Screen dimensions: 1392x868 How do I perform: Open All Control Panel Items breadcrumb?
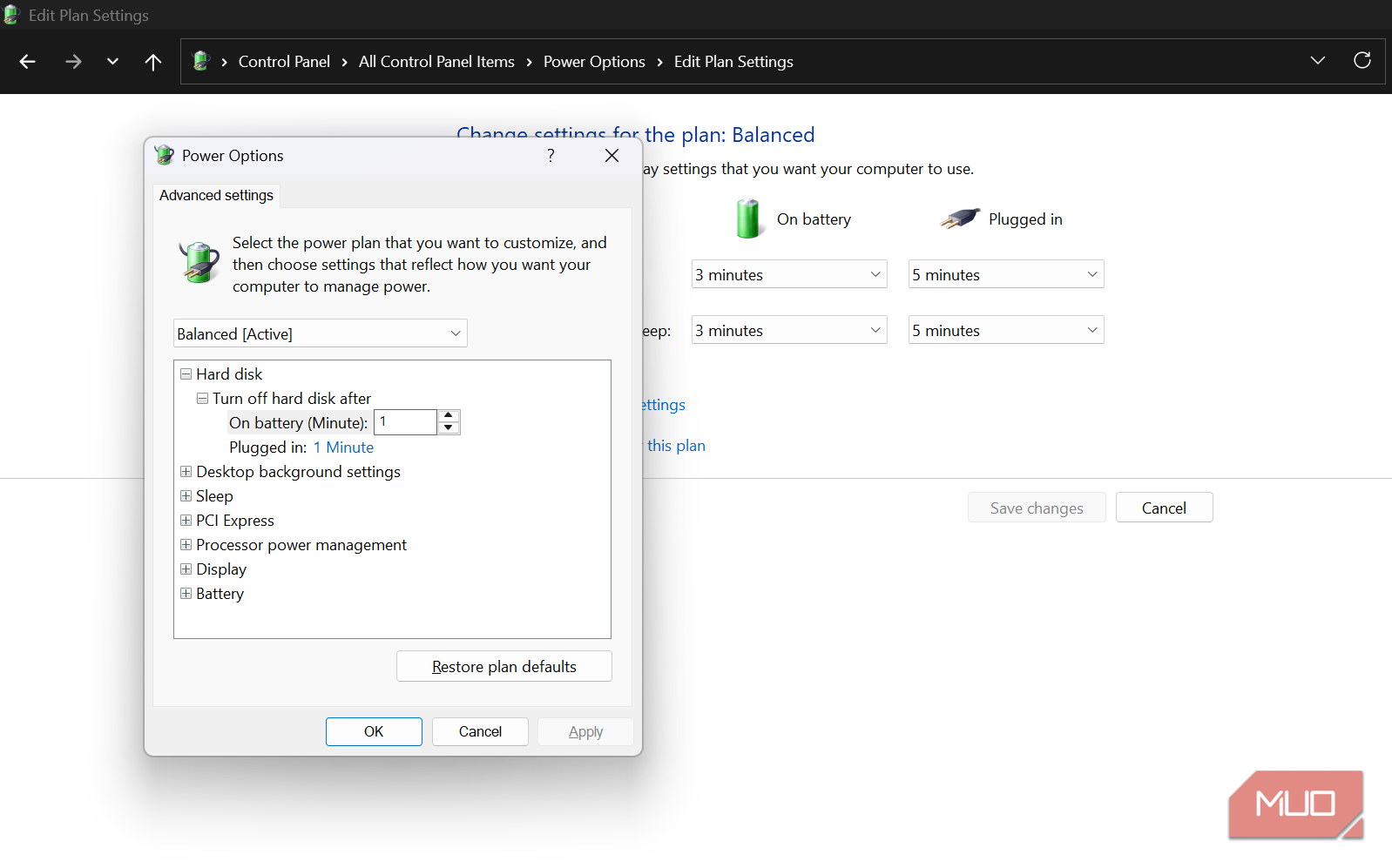[436, 62]
